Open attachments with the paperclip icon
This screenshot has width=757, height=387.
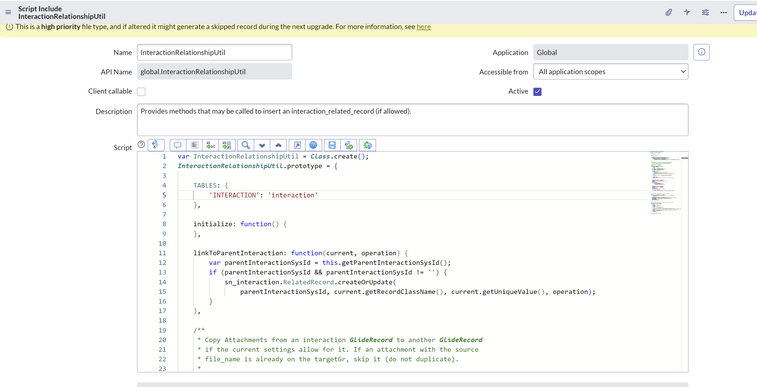pyautogui.click(x=668, y=12)
